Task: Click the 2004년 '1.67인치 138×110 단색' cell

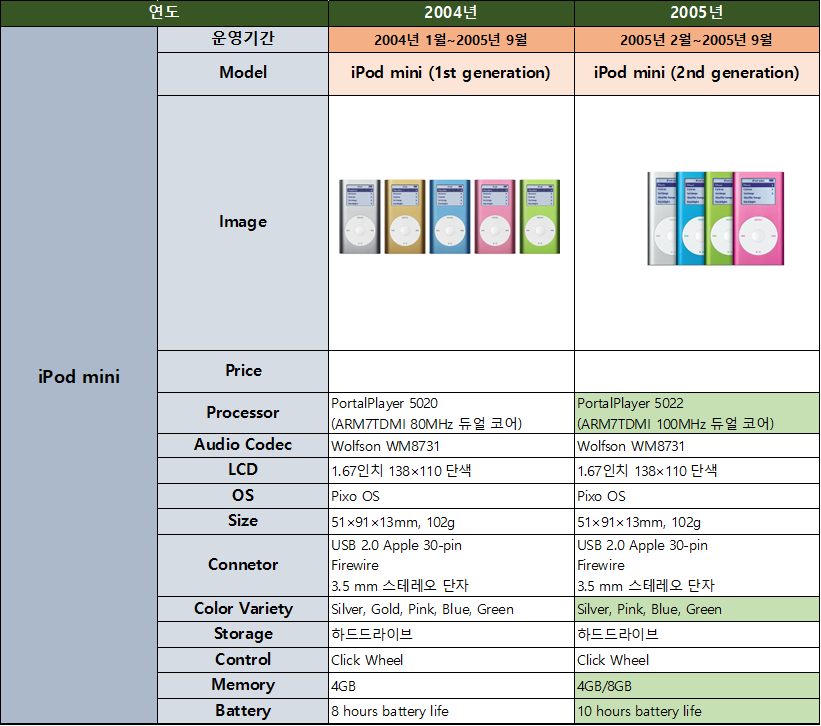Action: [451, 471]
